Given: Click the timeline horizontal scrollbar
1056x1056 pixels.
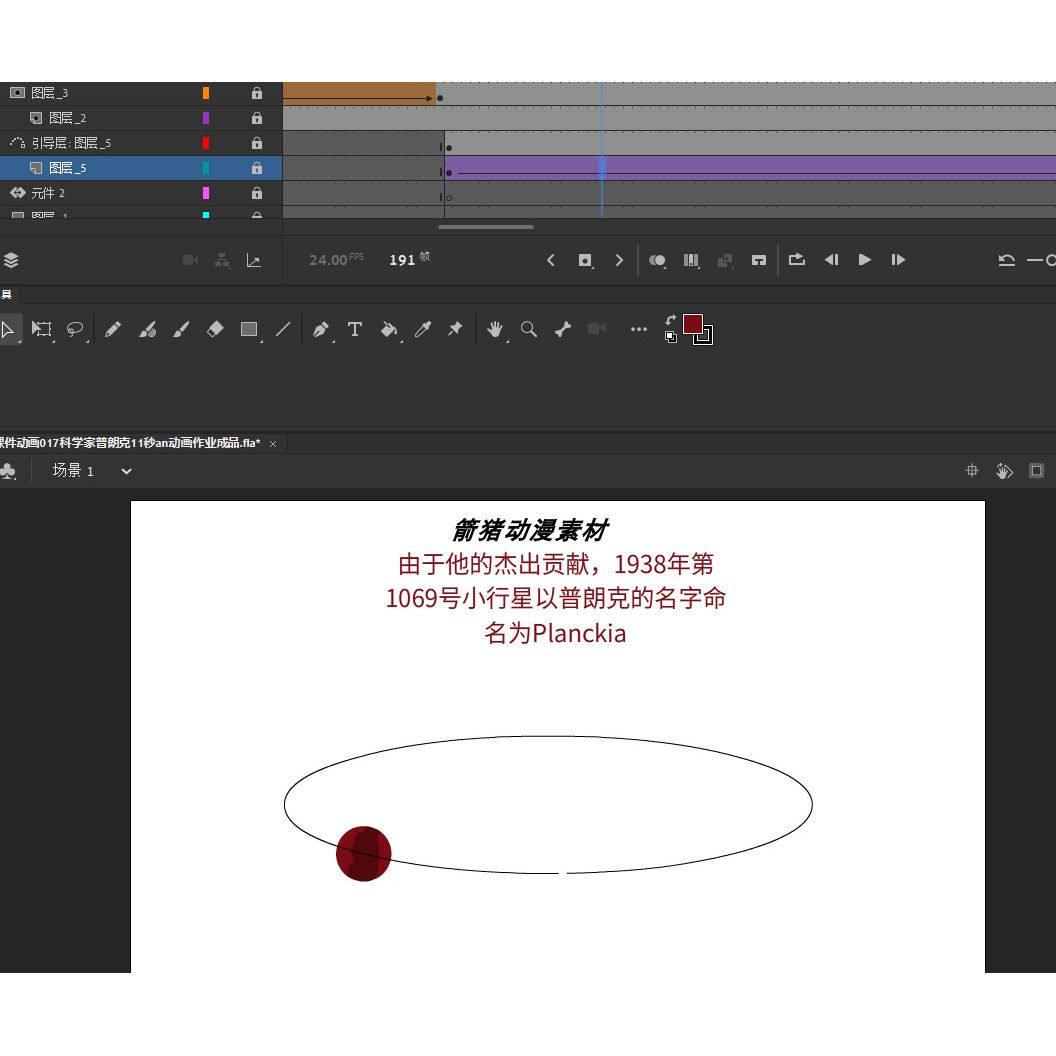Looking at the screenshot, I should pos(486,227).
